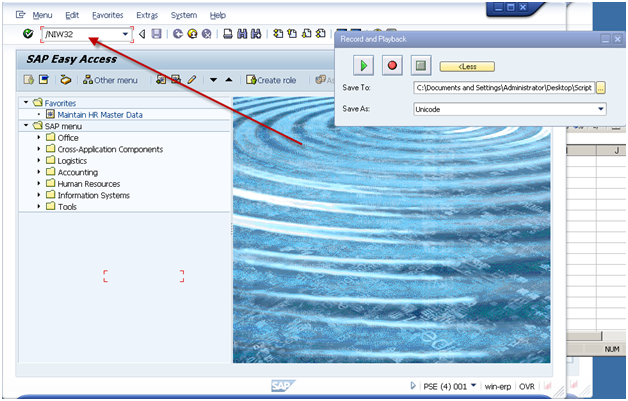Click the Move Favorites Down arrow
Image resolution: width=628 pixels, height=401 pixels.
[213, 80]
